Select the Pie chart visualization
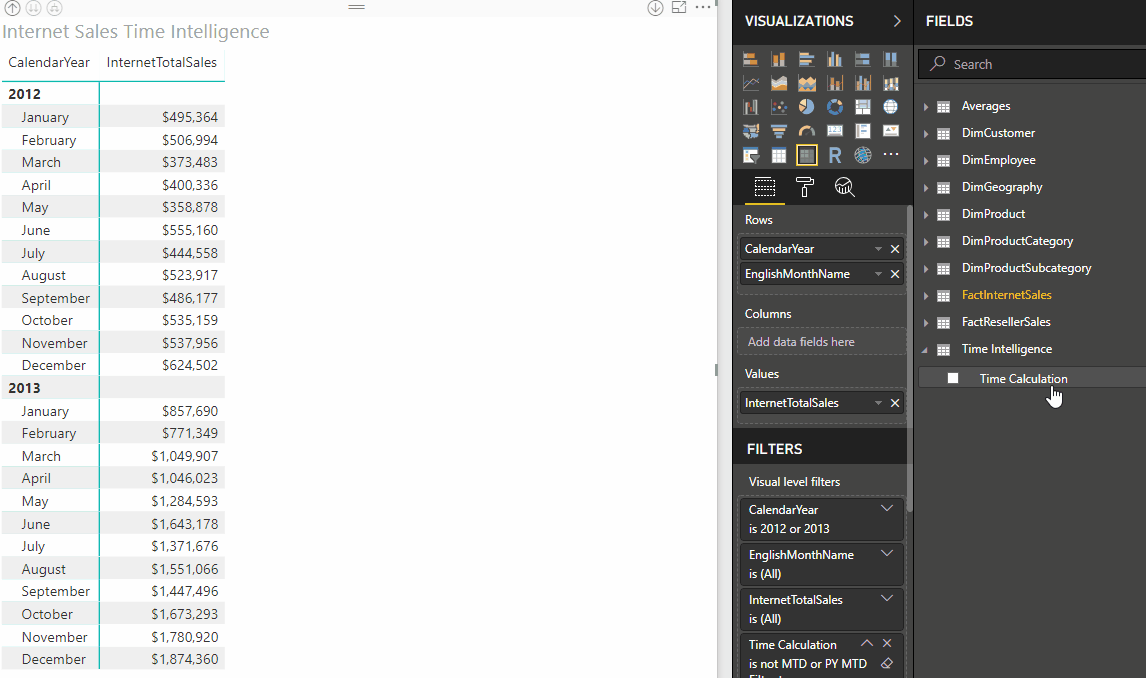 pos(806,107)
